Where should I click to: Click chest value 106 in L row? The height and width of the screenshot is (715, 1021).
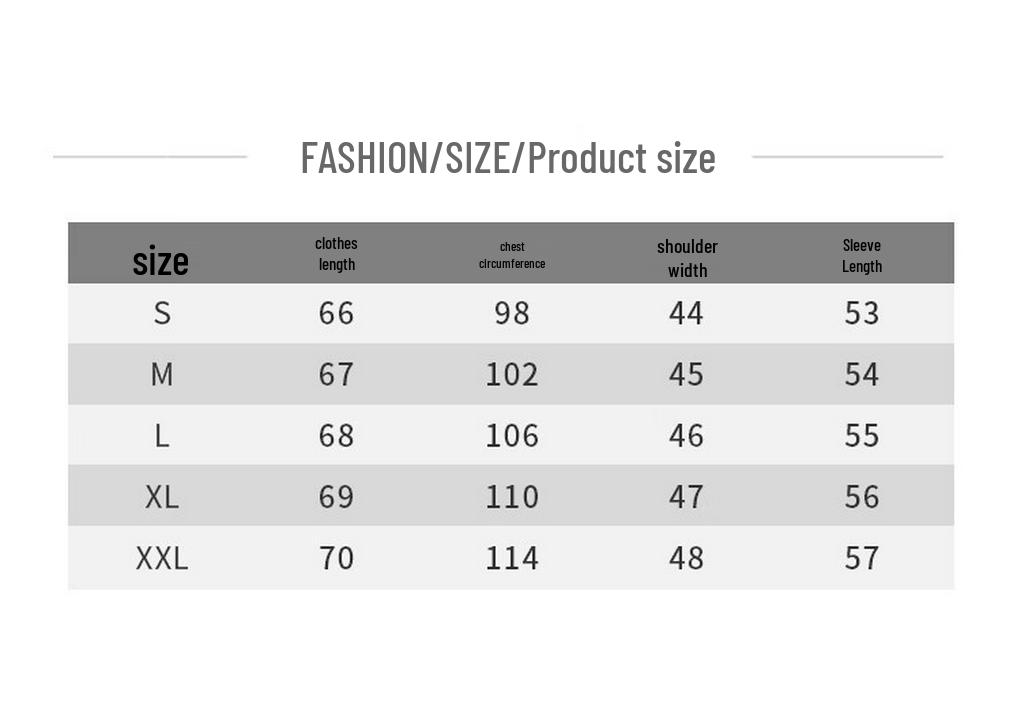(x=512, y=436)
